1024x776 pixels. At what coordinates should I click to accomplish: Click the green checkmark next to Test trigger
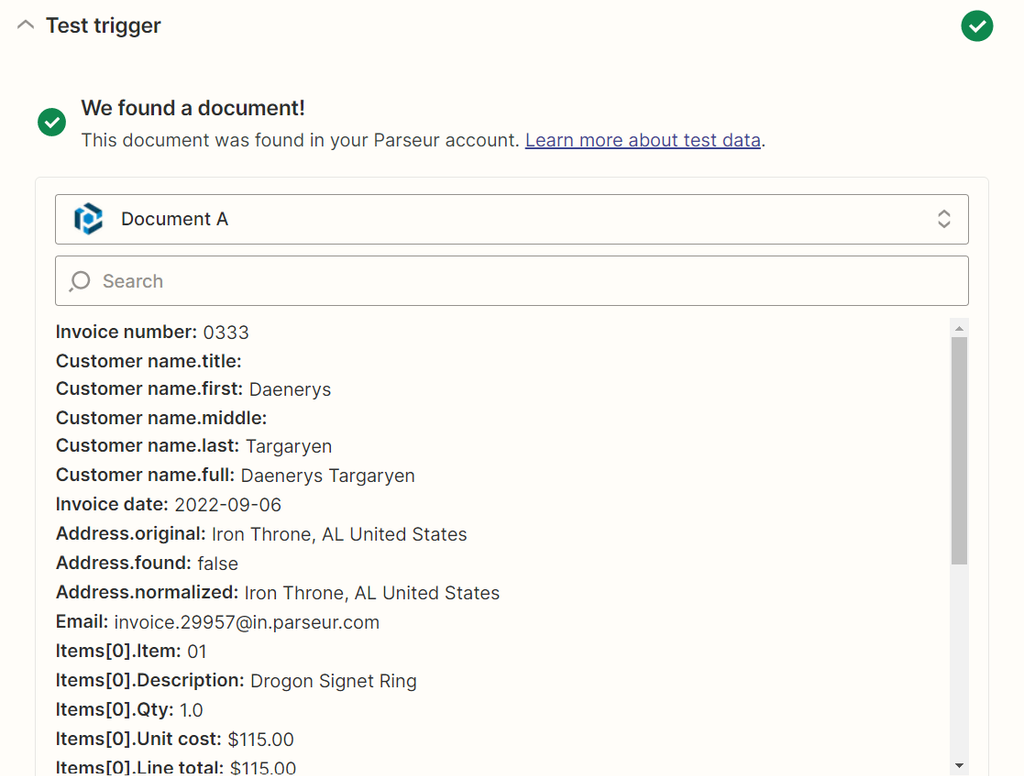[977, 26]
